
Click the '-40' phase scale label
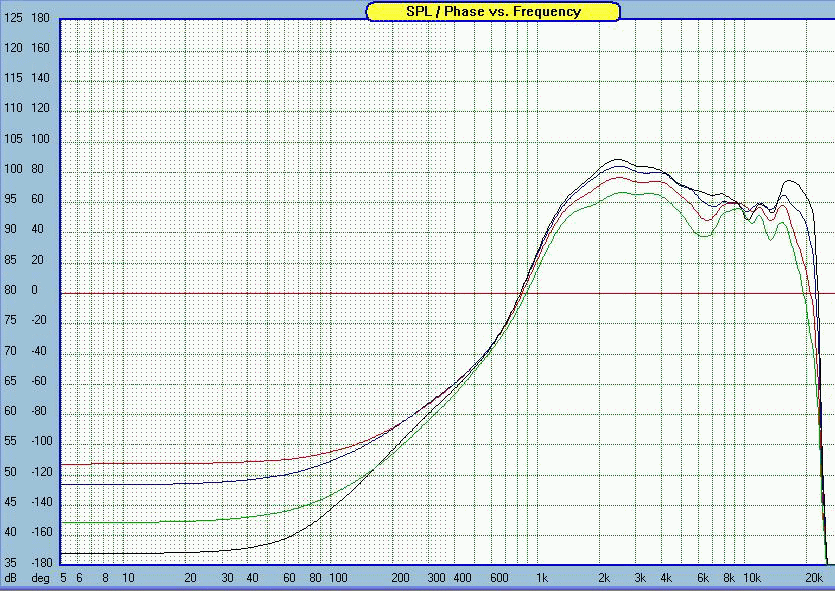pyautogui.click(x=39, y=350)
